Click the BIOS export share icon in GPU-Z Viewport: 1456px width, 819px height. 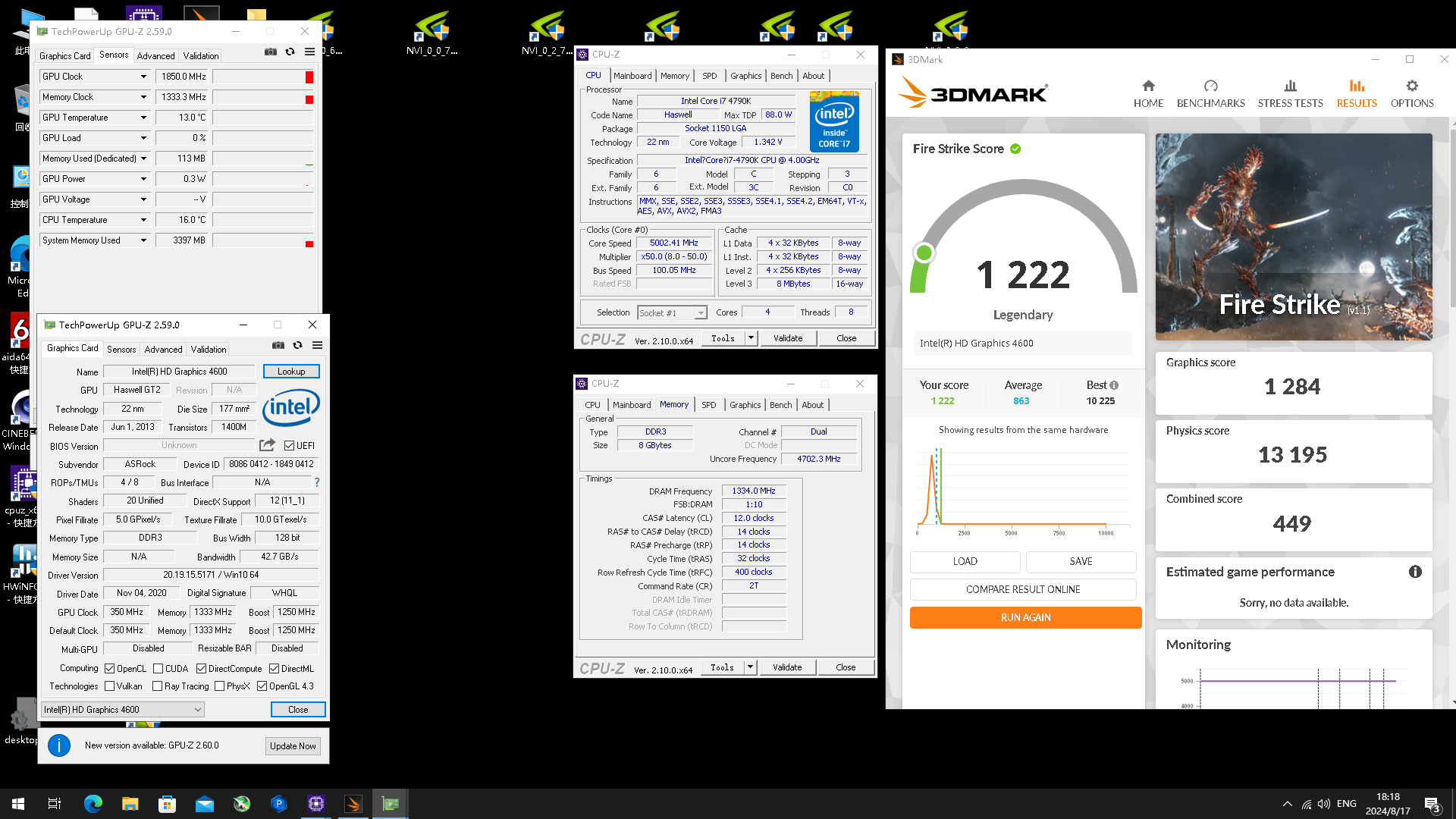pos(267,445)
